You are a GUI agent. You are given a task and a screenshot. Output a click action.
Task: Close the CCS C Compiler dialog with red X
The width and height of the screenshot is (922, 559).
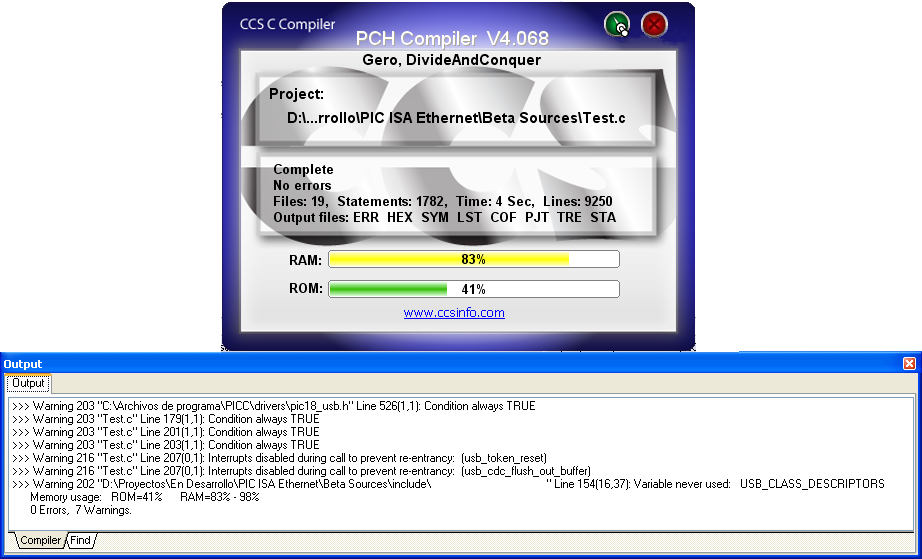[654, 25]
